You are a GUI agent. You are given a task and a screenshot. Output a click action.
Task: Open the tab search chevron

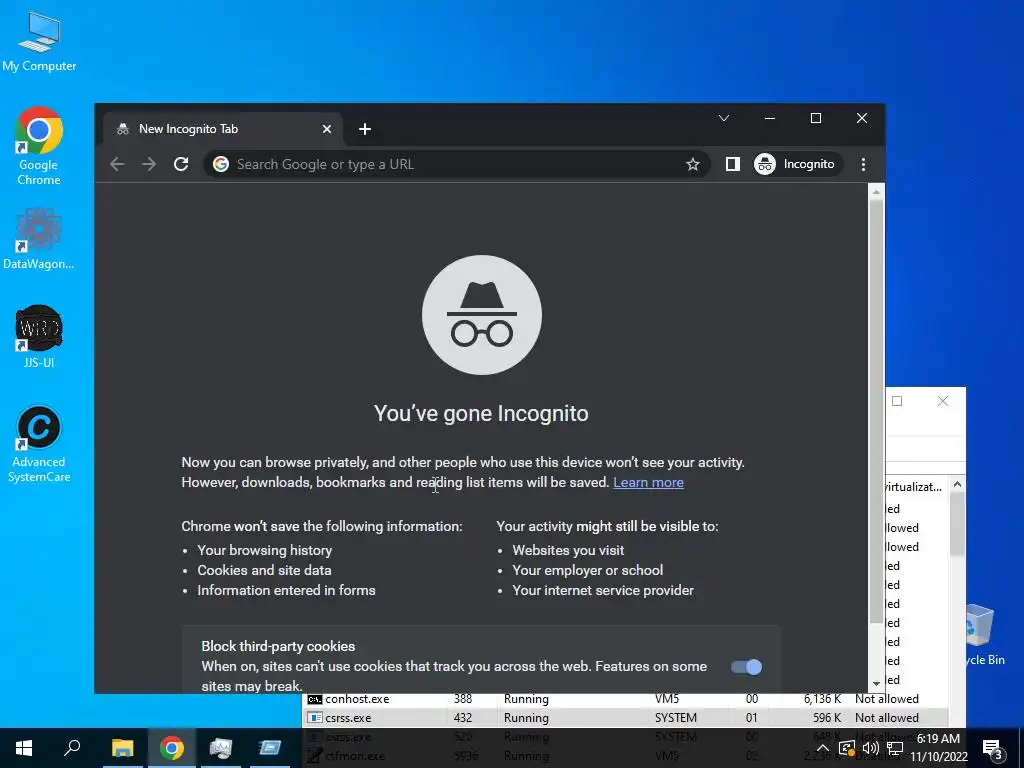click(724, 118)
